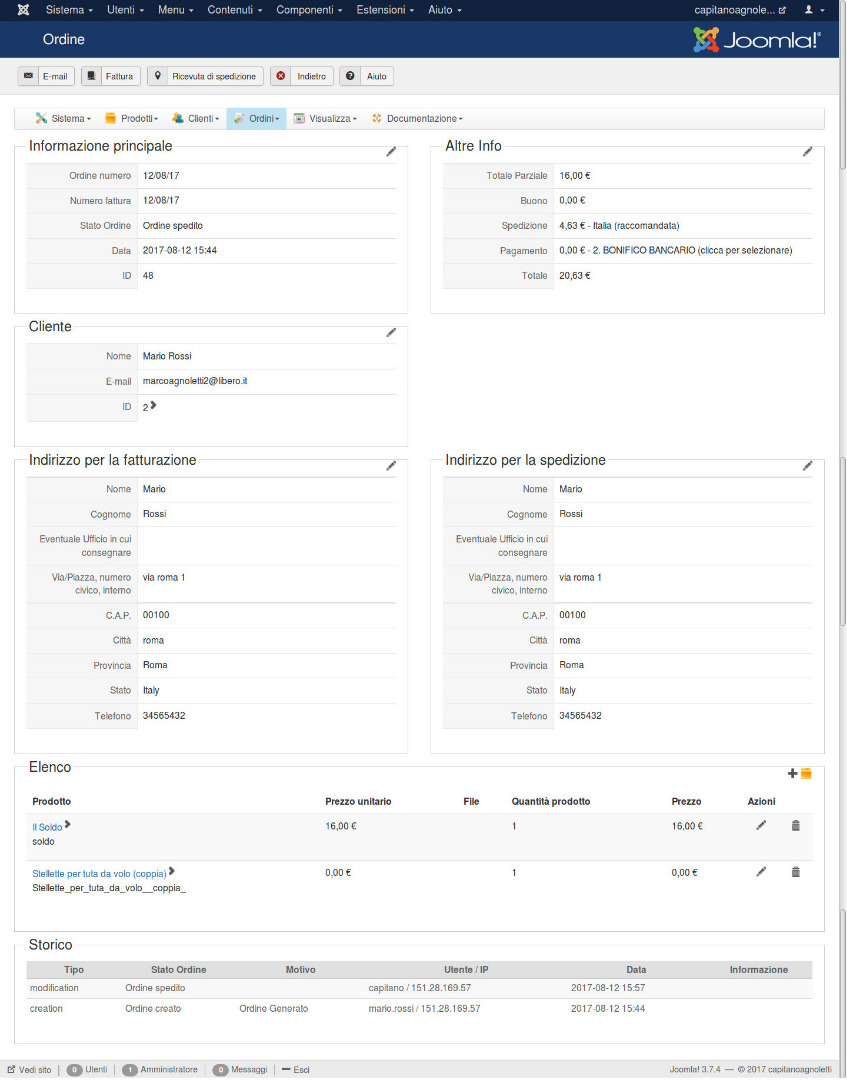Image resolution: width=847 pixels, height=1080 pixels.
Task: Delete the Il Soldo product row
Action: pyautogui.click(x=796, y=826)
